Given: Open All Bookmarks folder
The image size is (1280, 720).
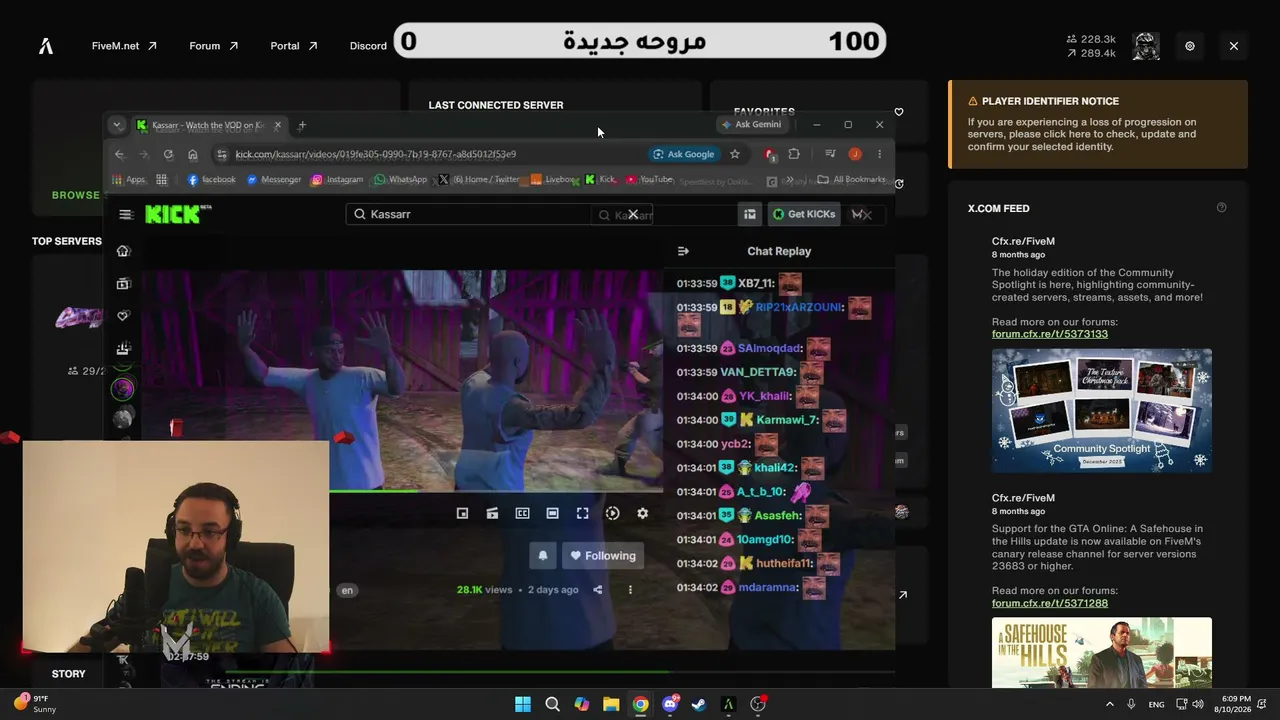Looking at the screenshot, I should click(x=851, y=180).
